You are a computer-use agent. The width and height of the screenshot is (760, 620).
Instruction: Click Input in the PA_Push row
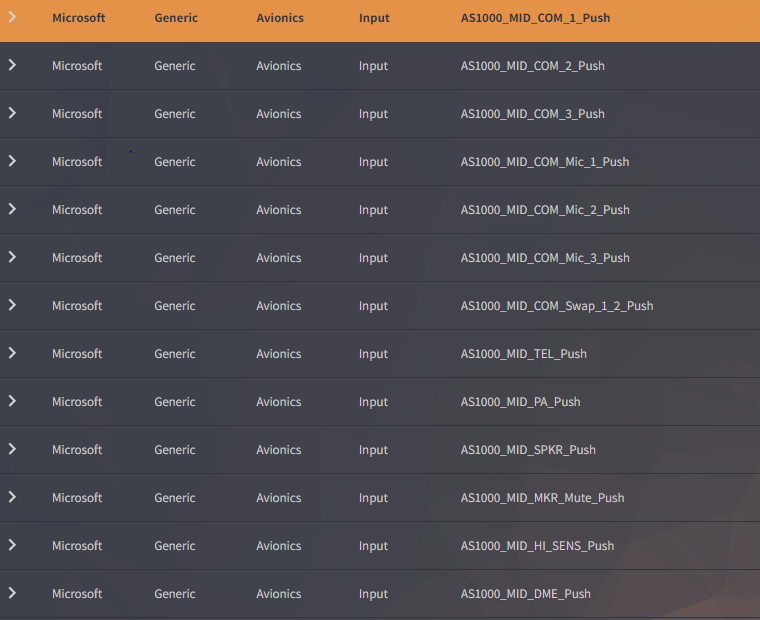click(373, 402)
